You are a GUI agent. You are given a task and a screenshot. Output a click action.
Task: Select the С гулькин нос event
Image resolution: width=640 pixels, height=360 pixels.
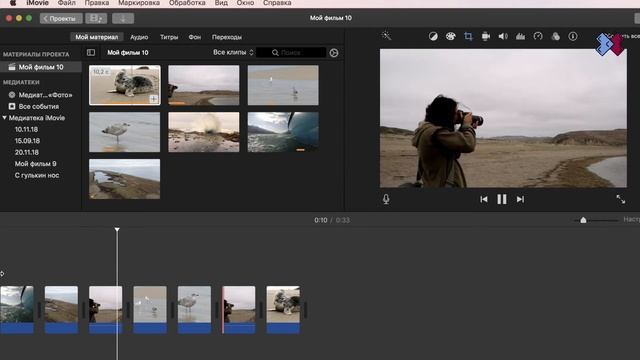coord(37,175)
